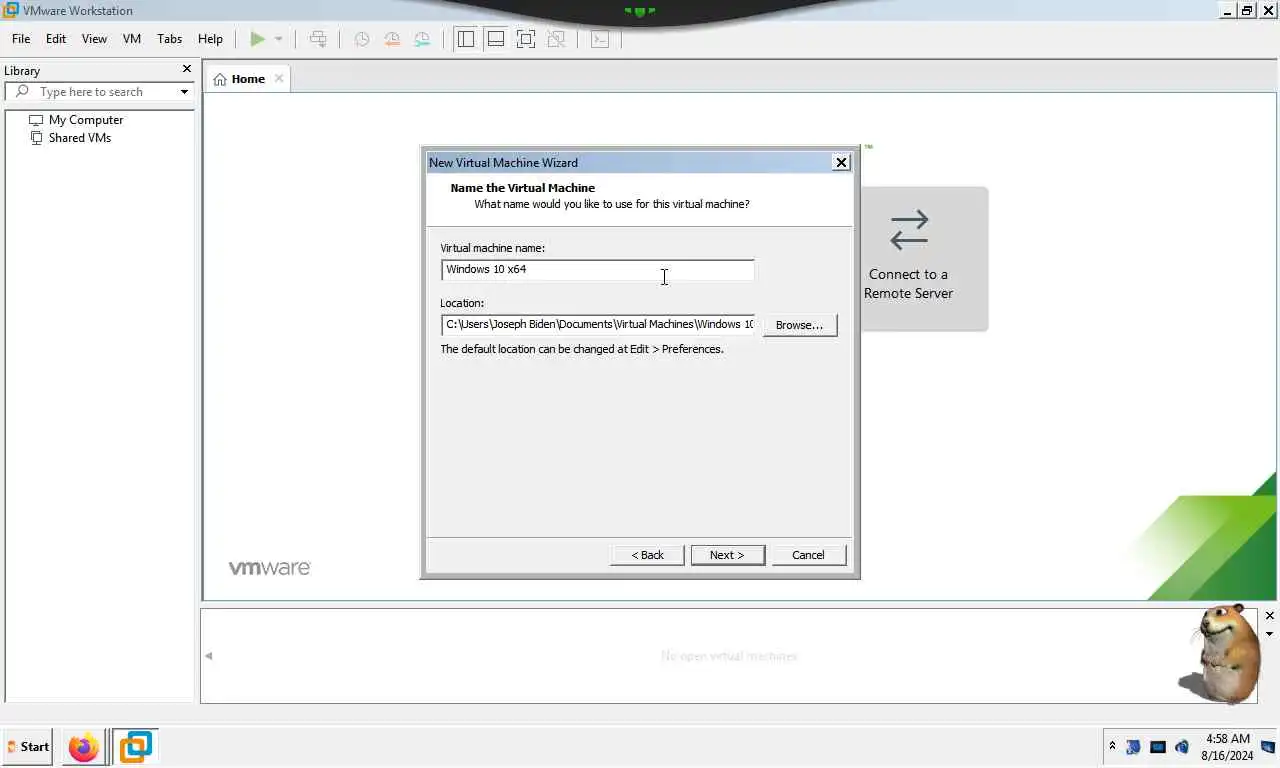Click the console view toolbar icon
1280x768 pixels.
pyautogui.click(x=600, y=39)
